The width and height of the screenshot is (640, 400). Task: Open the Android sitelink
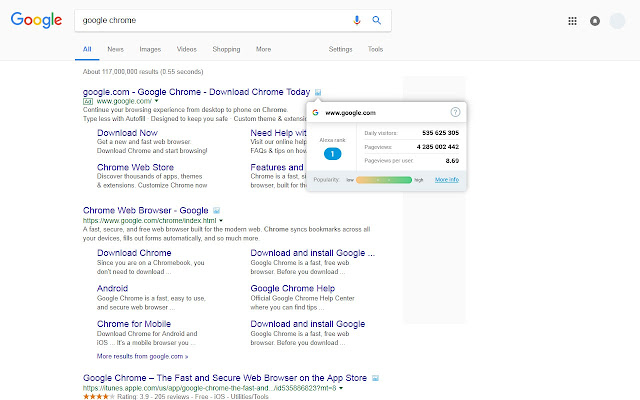coord(112,288)
